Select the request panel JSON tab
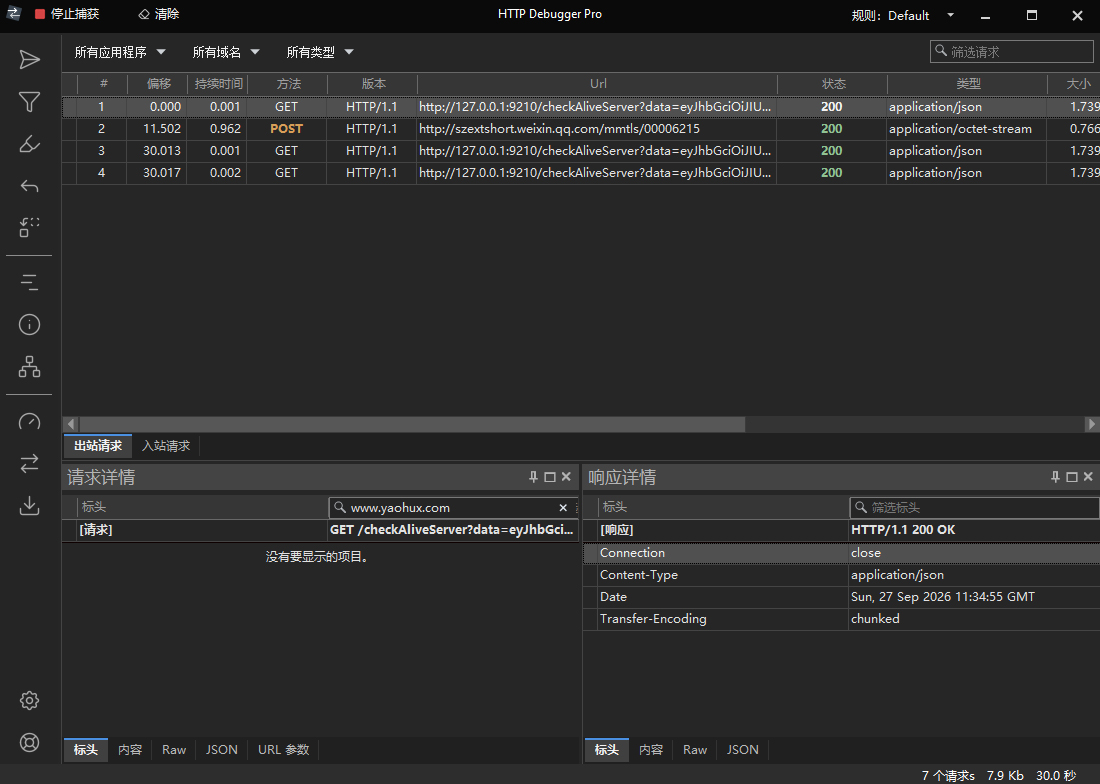 pyautogui.click(x=222, y=750)
